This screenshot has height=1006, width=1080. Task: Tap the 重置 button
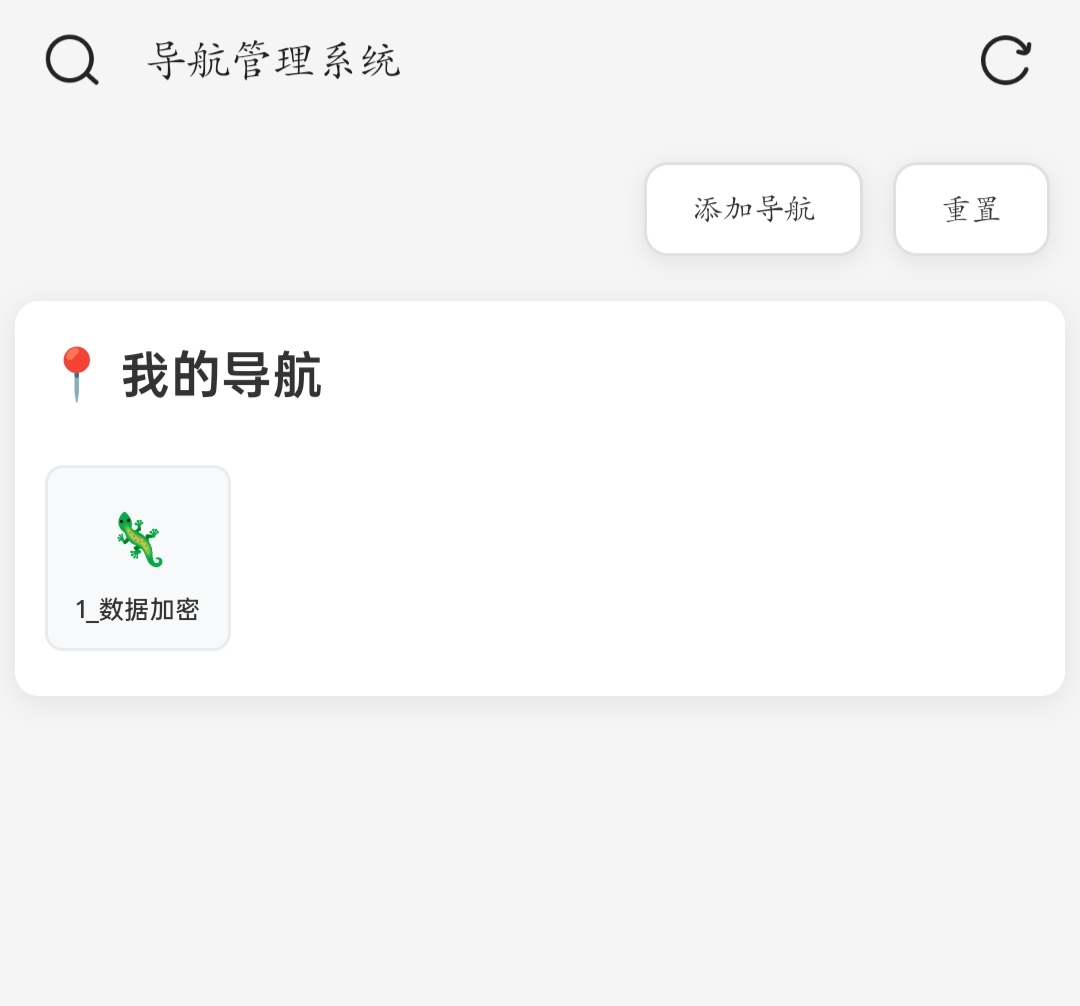[x=971, y=209]
